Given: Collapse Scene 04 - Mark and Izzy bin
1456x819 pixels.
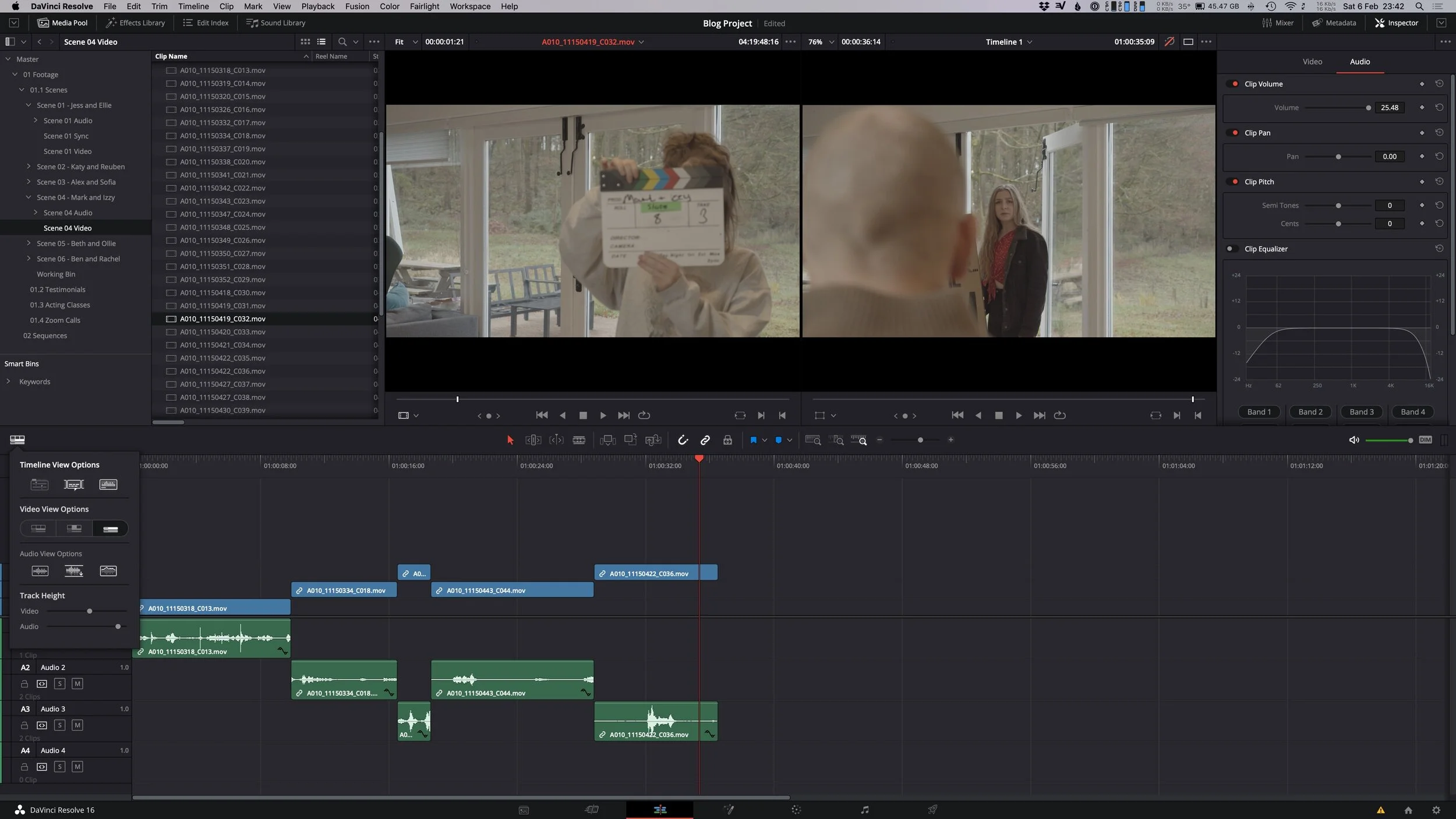Looking at the screenshot, I should (29, 197).
